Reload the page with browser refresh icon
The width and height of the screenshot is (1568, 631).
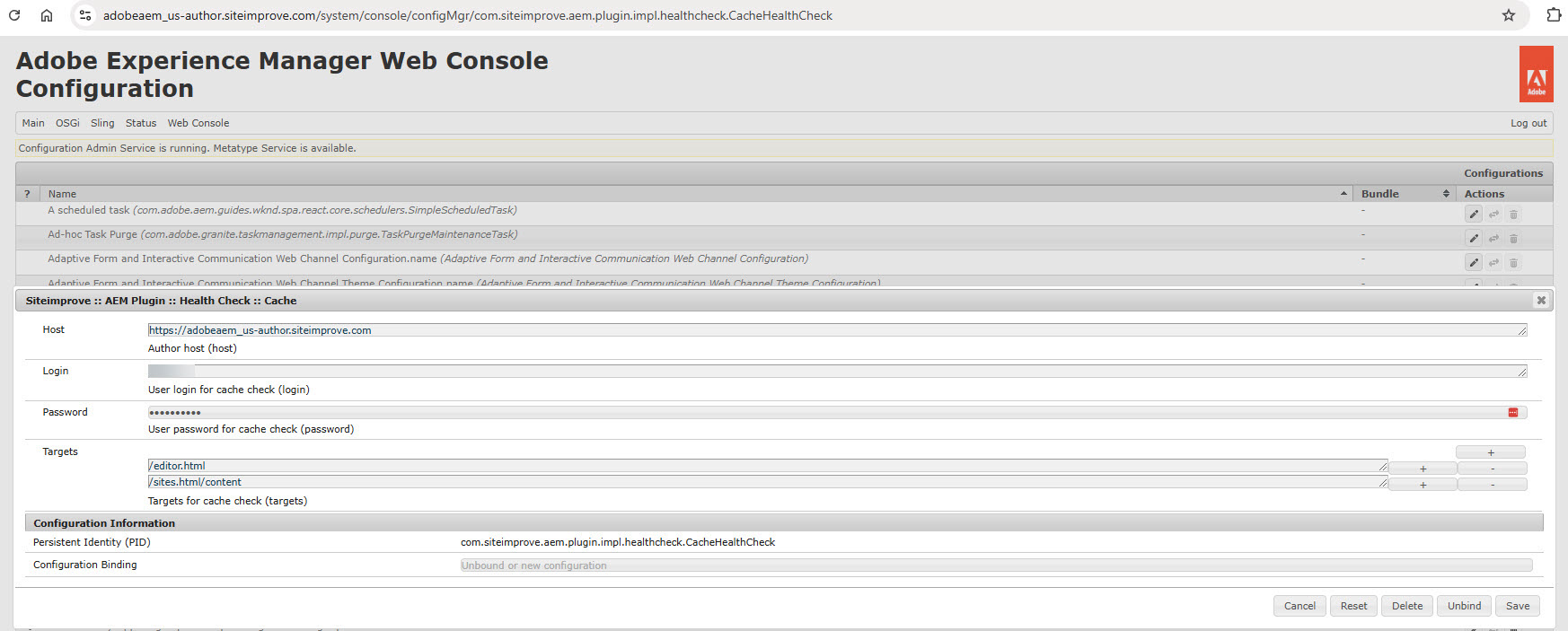click(x=14, y=15)
